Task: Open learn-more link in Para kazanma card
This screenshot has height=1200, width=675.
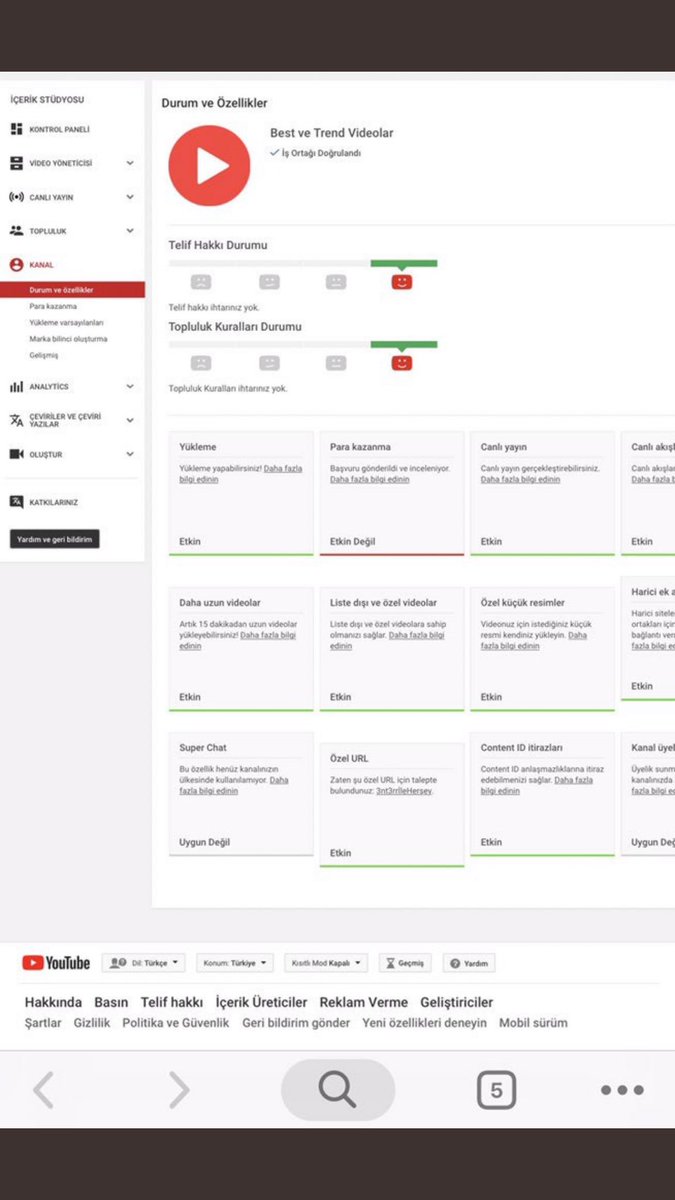Action: point(370,479)
